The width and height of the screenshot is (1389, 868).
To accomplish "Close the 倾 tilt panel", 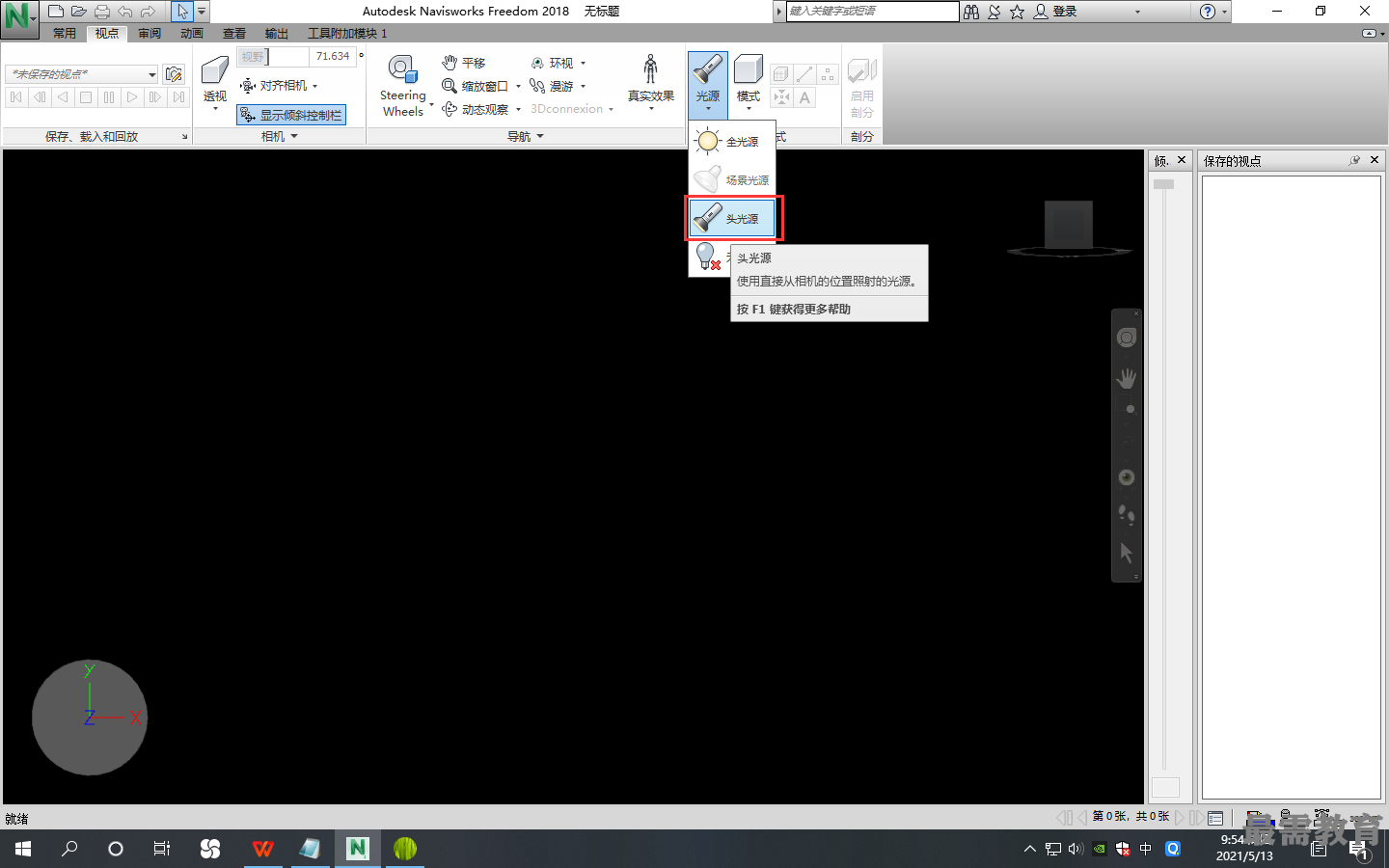I will [1182, 160].
